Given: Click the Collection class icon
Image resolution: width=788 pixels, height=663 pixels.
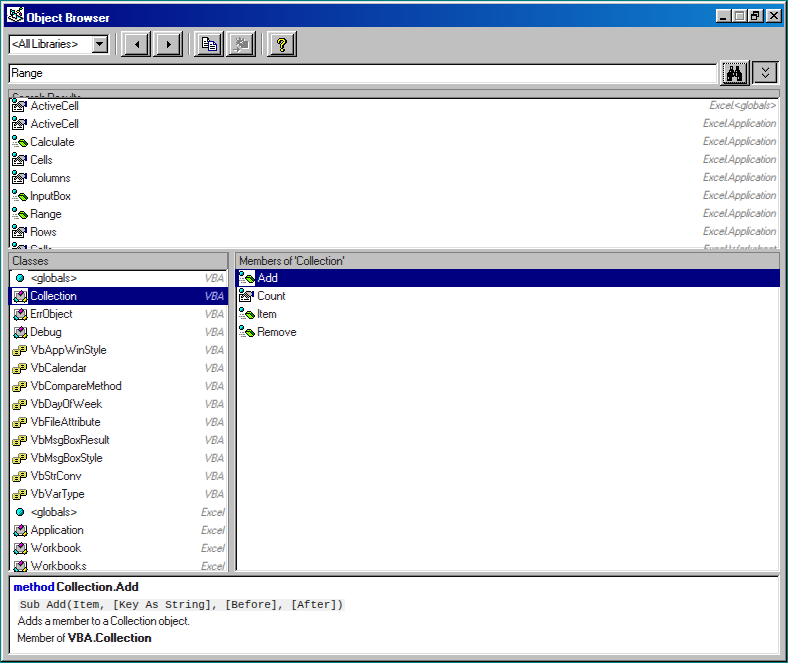Looking at the screenshot, I should click(20, 296).
